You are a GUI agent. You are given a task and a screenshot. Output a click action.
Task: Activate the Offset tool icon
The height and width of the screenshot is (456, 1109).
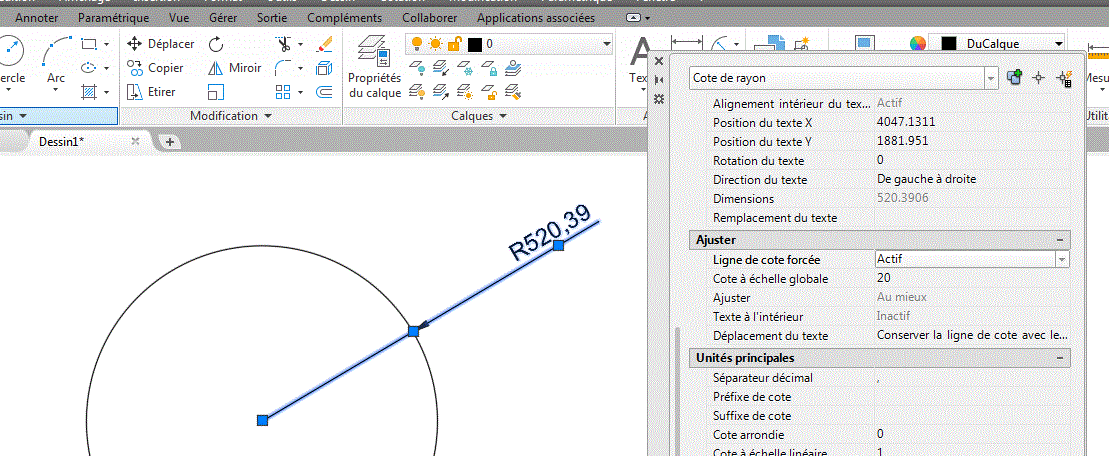click(324, 92)
